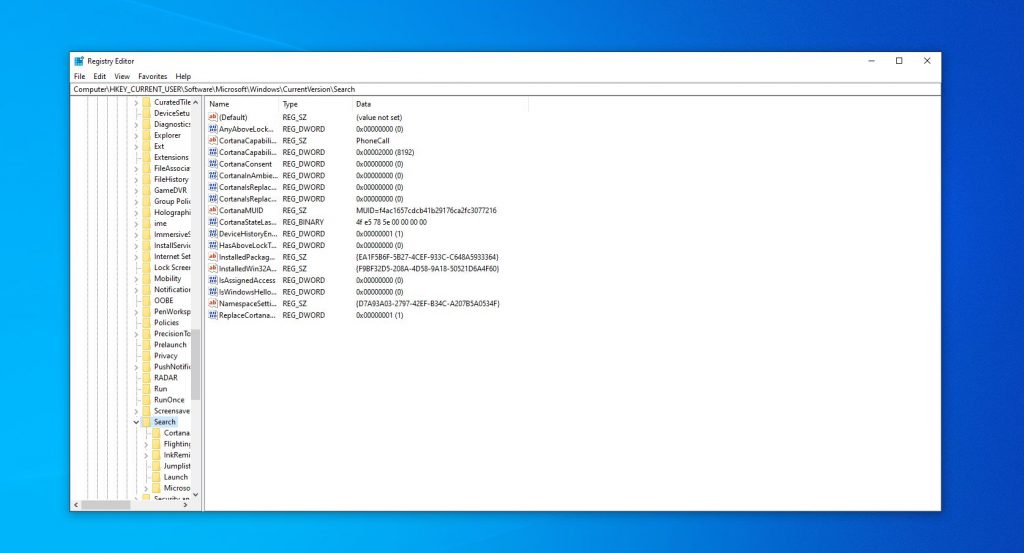This screenshot has width=1024, height=553.
Task: Expand the PushNotific key
Action: tap(136, 367)
